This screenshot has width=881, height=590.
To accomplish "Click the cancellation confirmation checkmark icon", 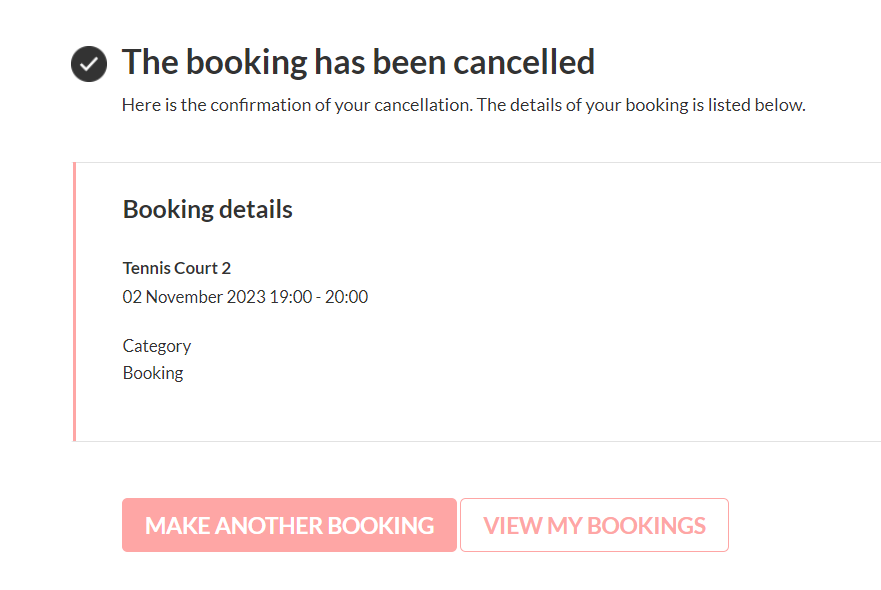I will point(89,64).
